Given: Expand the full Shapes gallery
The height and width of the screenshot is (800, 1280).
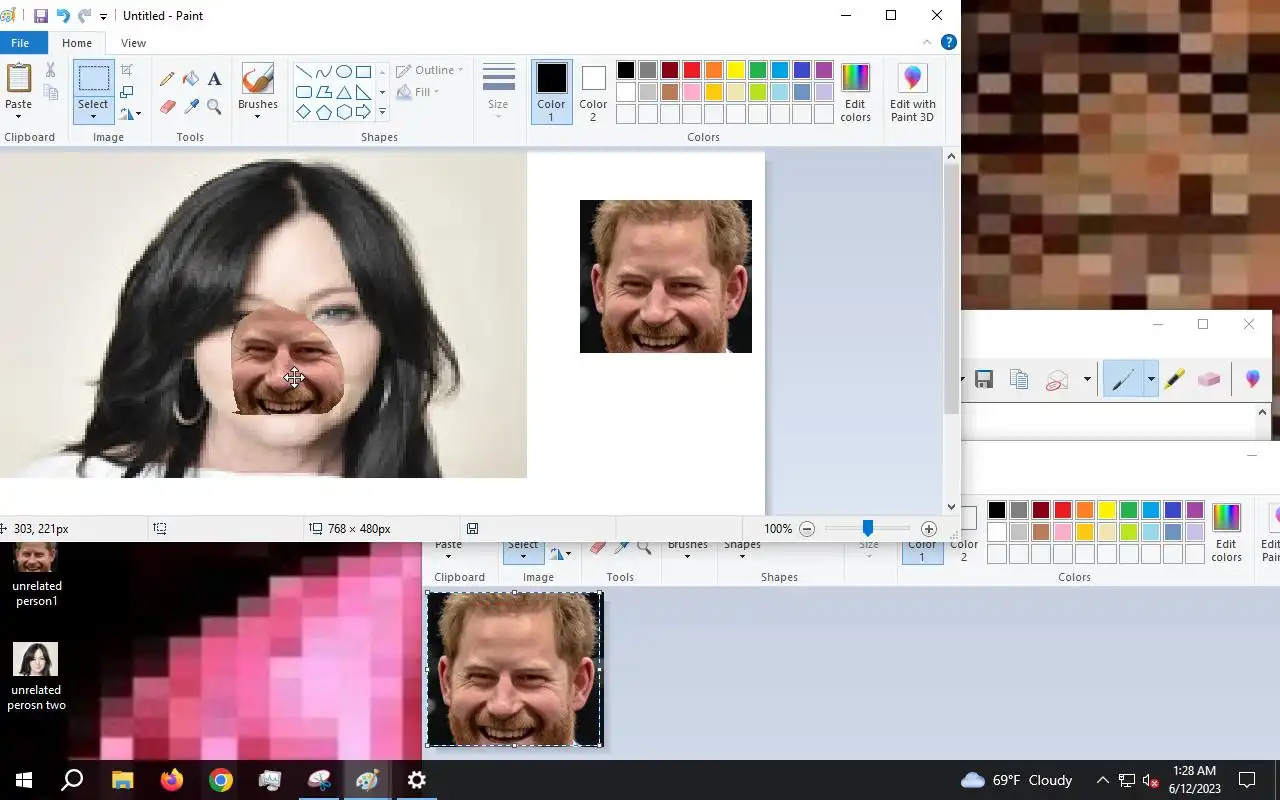Looking at the screenshot, I should click(382, 112).
